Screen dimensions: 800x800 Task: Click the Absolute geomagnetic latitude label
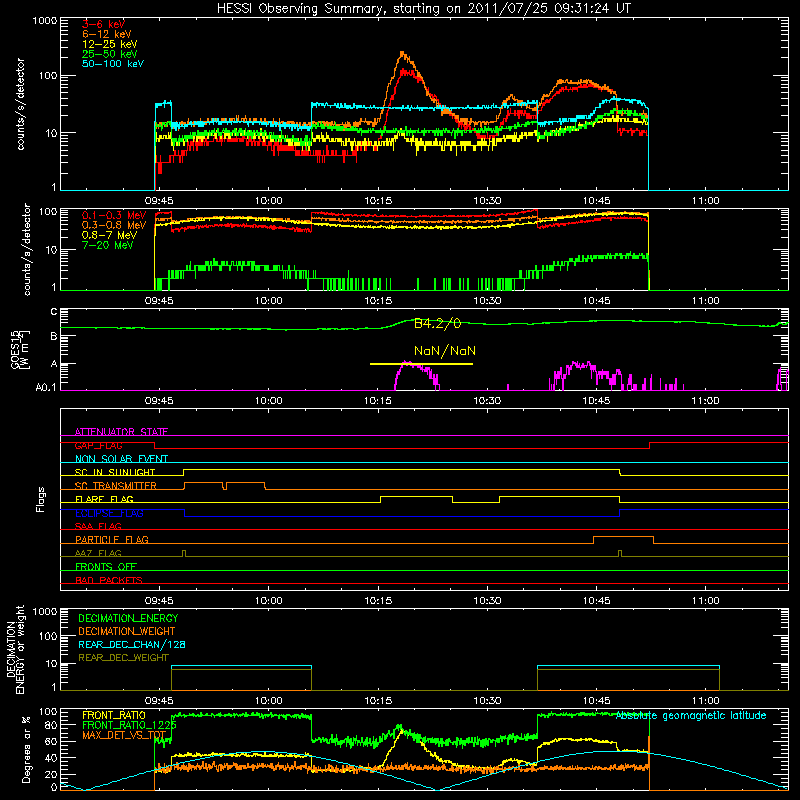click(x=691, y=716)
